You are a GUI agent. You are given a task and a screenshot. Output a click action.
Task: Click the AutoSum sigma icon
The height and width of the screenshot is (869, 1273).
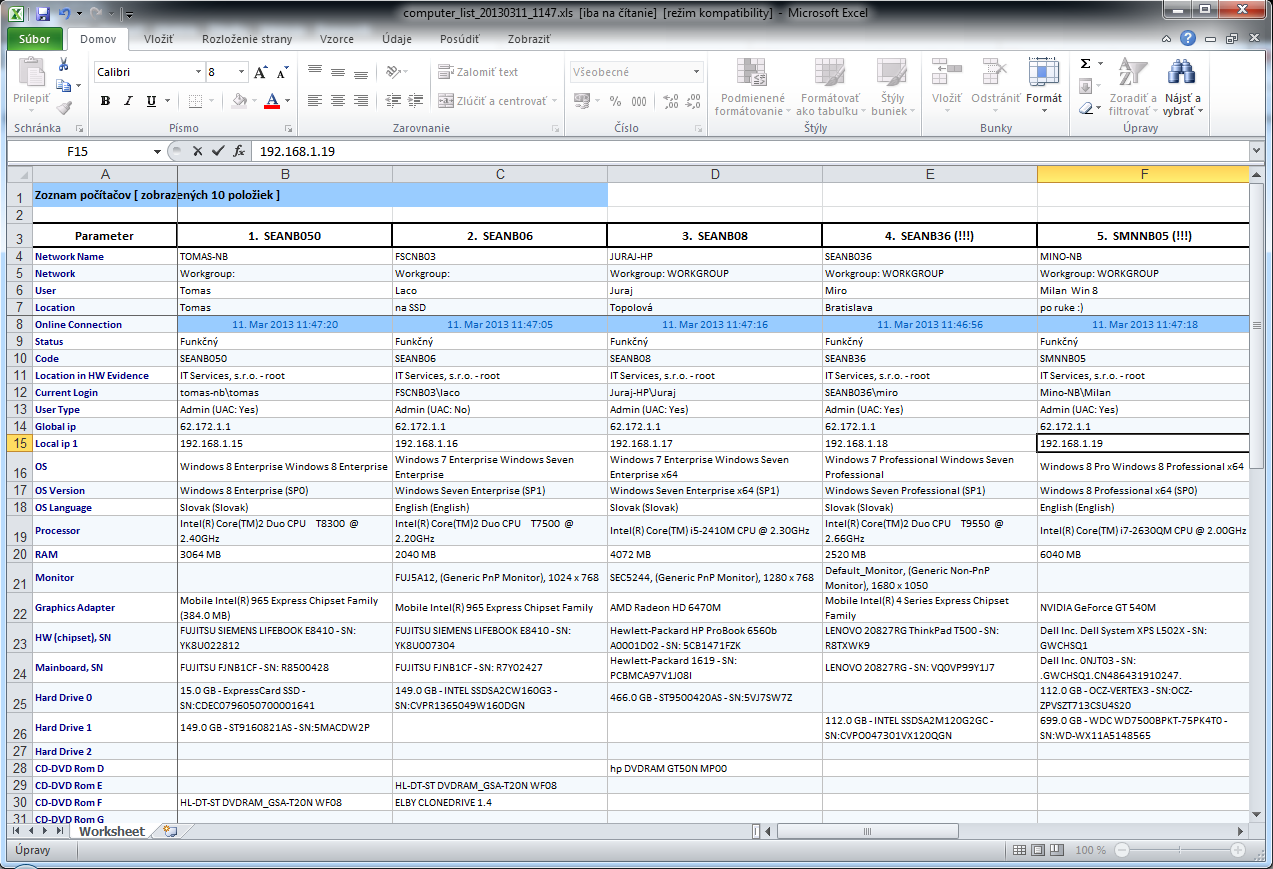[x=1086, y=63]
